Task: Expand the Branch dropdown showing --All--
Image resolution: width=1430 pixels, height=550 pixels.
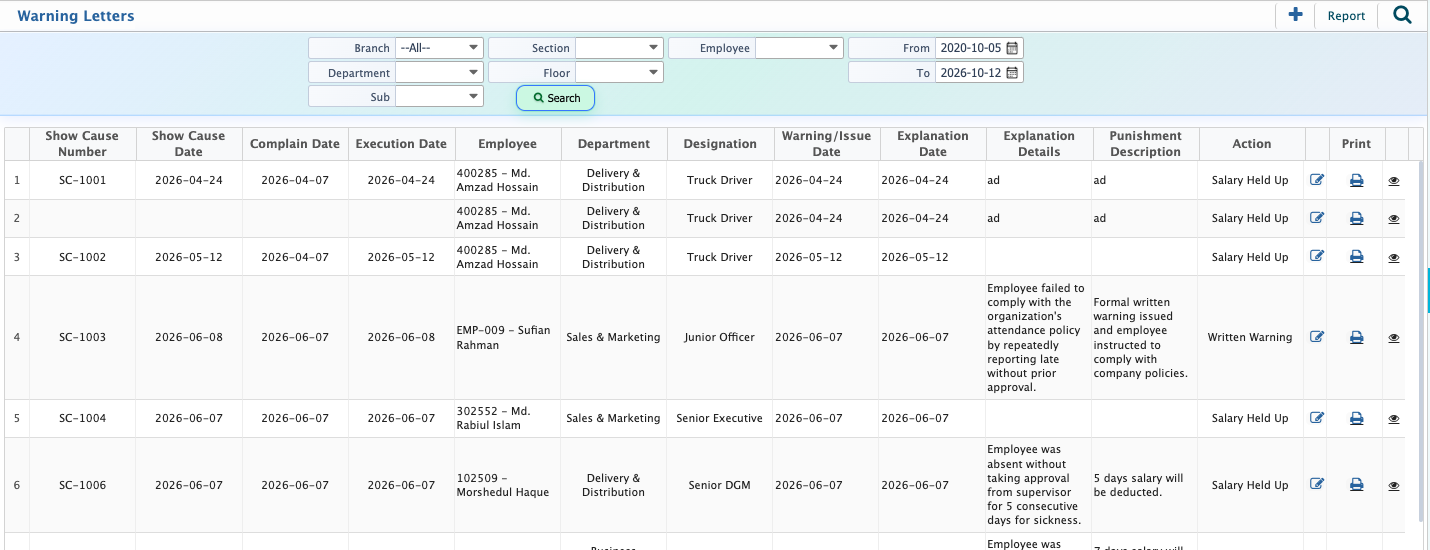Action: 439,48
